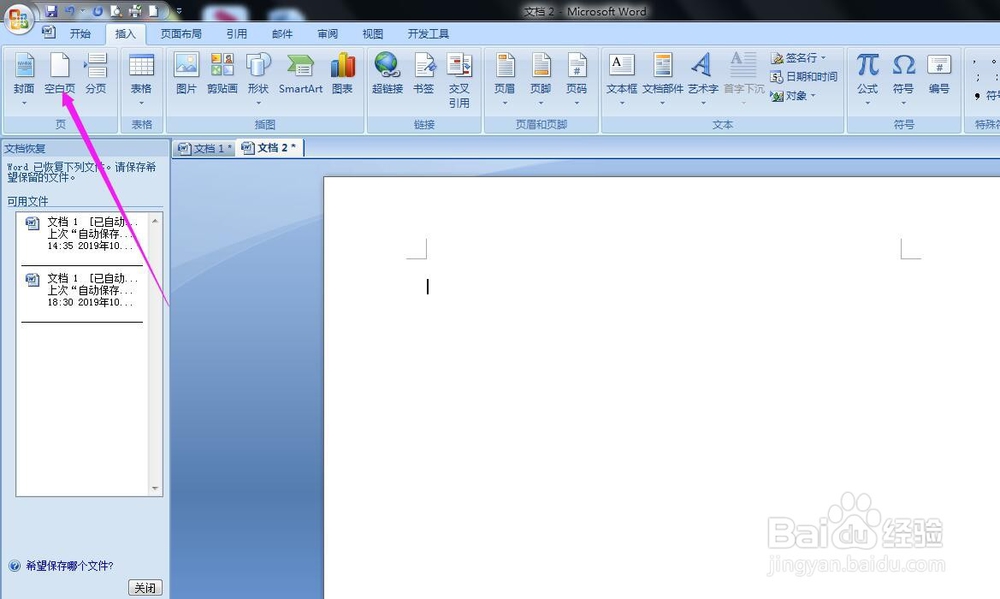The width and height of the screenshot is (1000, 599).
Task: Switch to the 视图 tab
Action: (373, 34)
